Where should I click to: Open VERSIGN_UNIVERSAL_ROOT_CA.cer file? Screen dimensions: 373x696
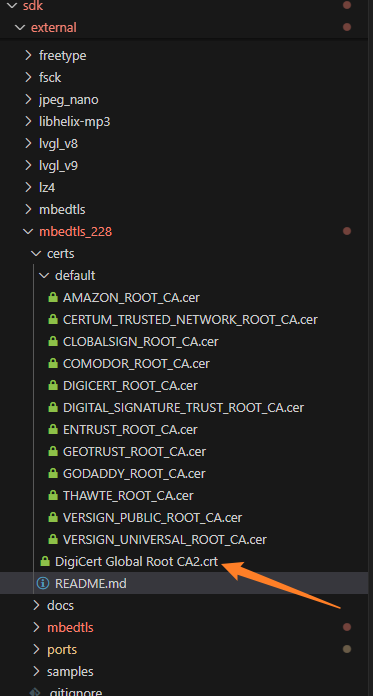[165, 540]
